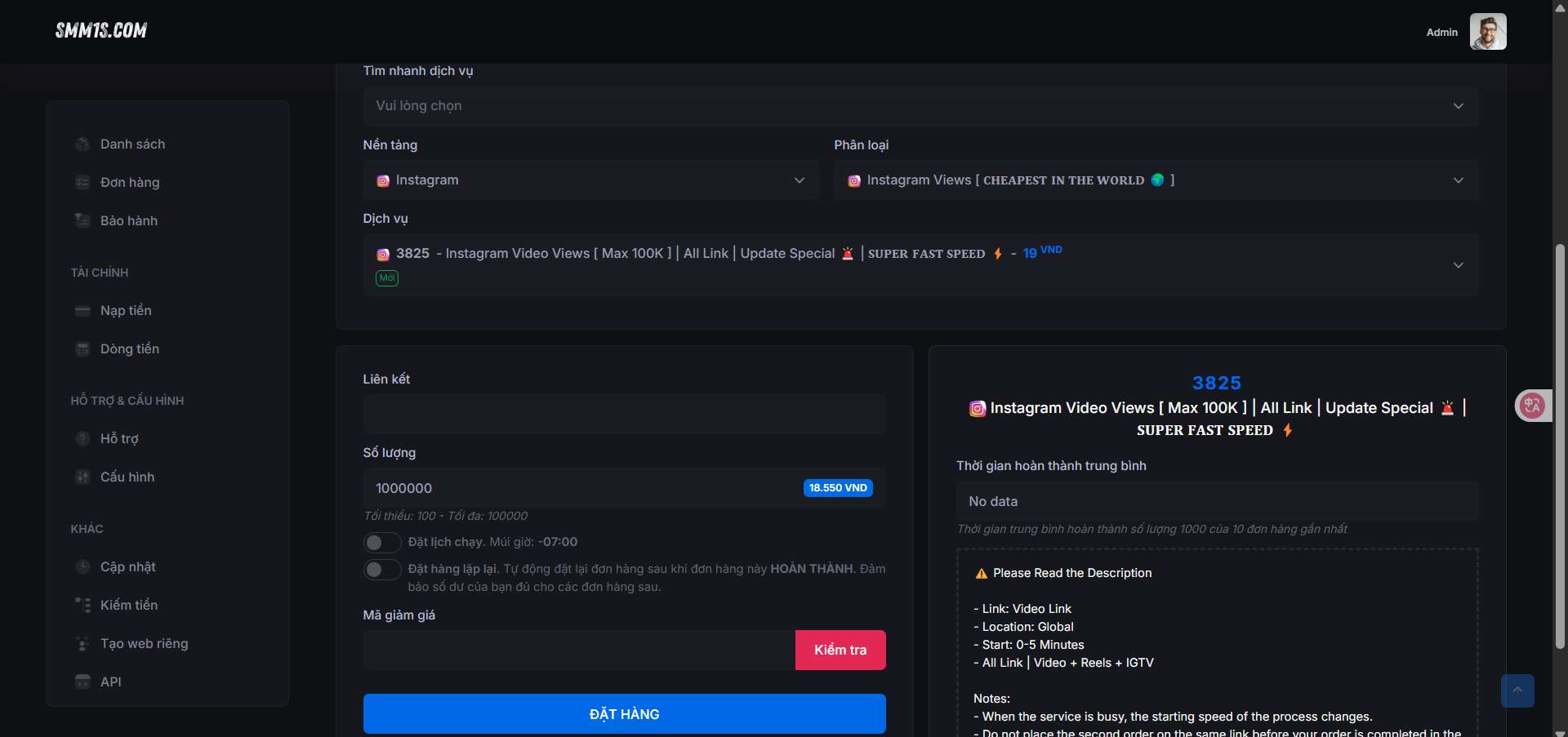
Task: Expand the Dịch vụ service 3825 dropdown
Action: click(920, 265)
